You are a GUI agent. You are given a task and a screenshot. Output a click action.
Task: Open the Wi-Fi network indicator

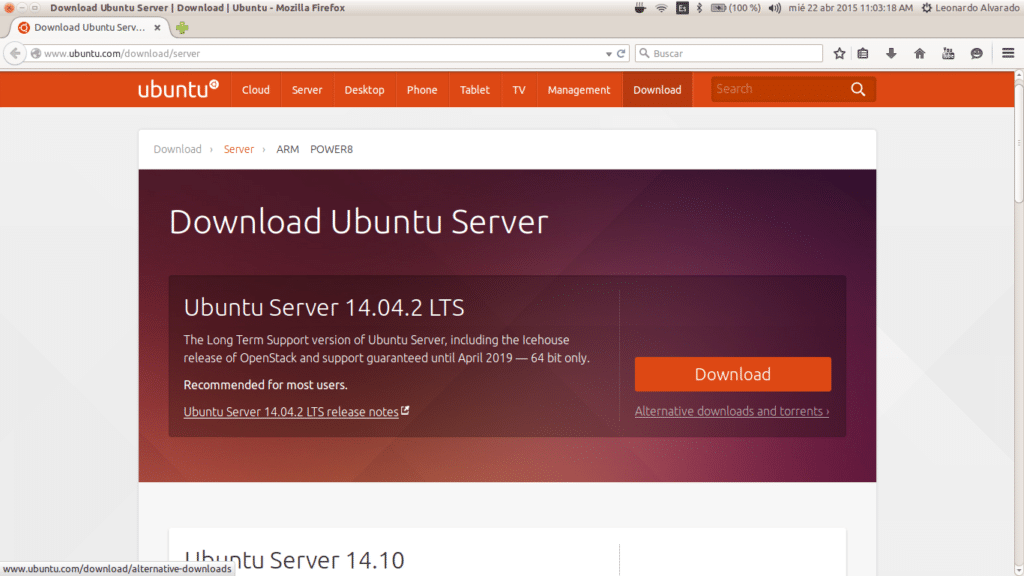pos(661,8)
